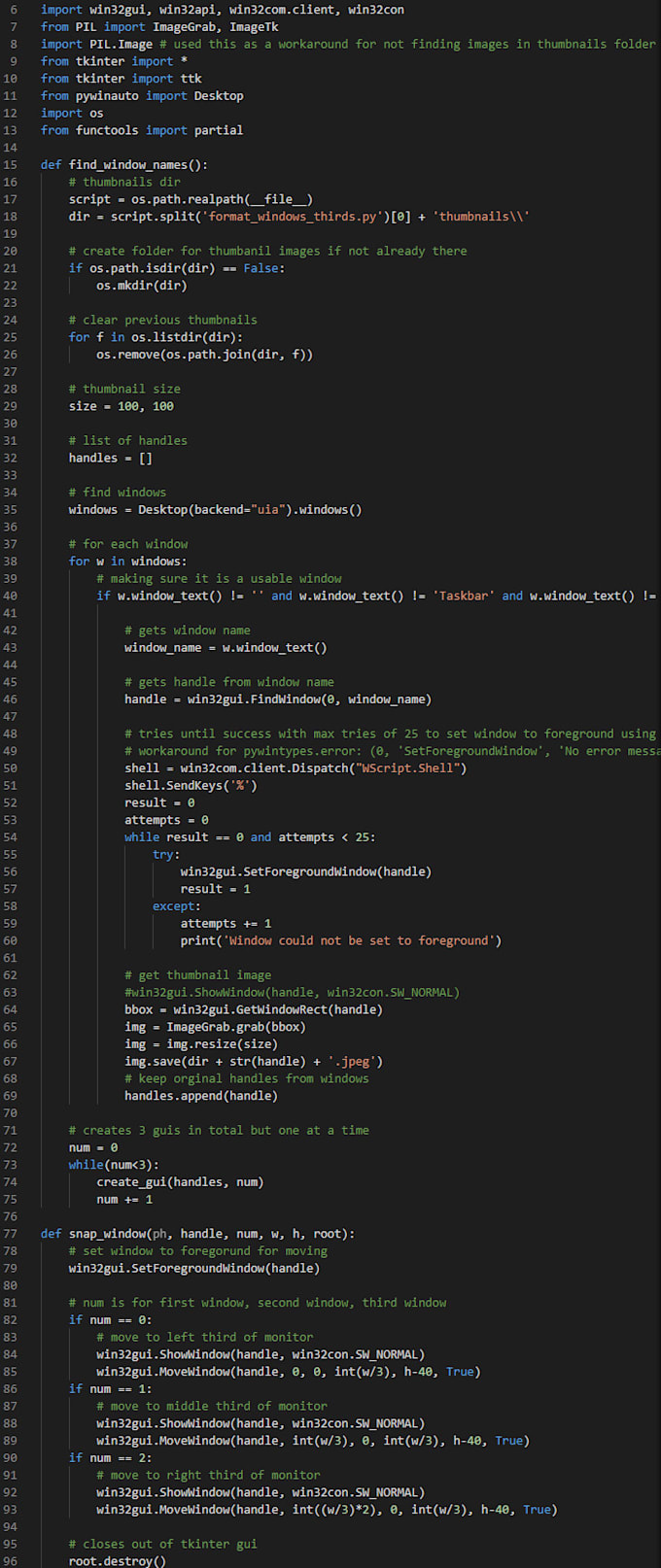The width and height of the screenshot is (661, 1568).
Task: Click 'for f in os.listdir(dir):' line
Action: tap(156, 337)
